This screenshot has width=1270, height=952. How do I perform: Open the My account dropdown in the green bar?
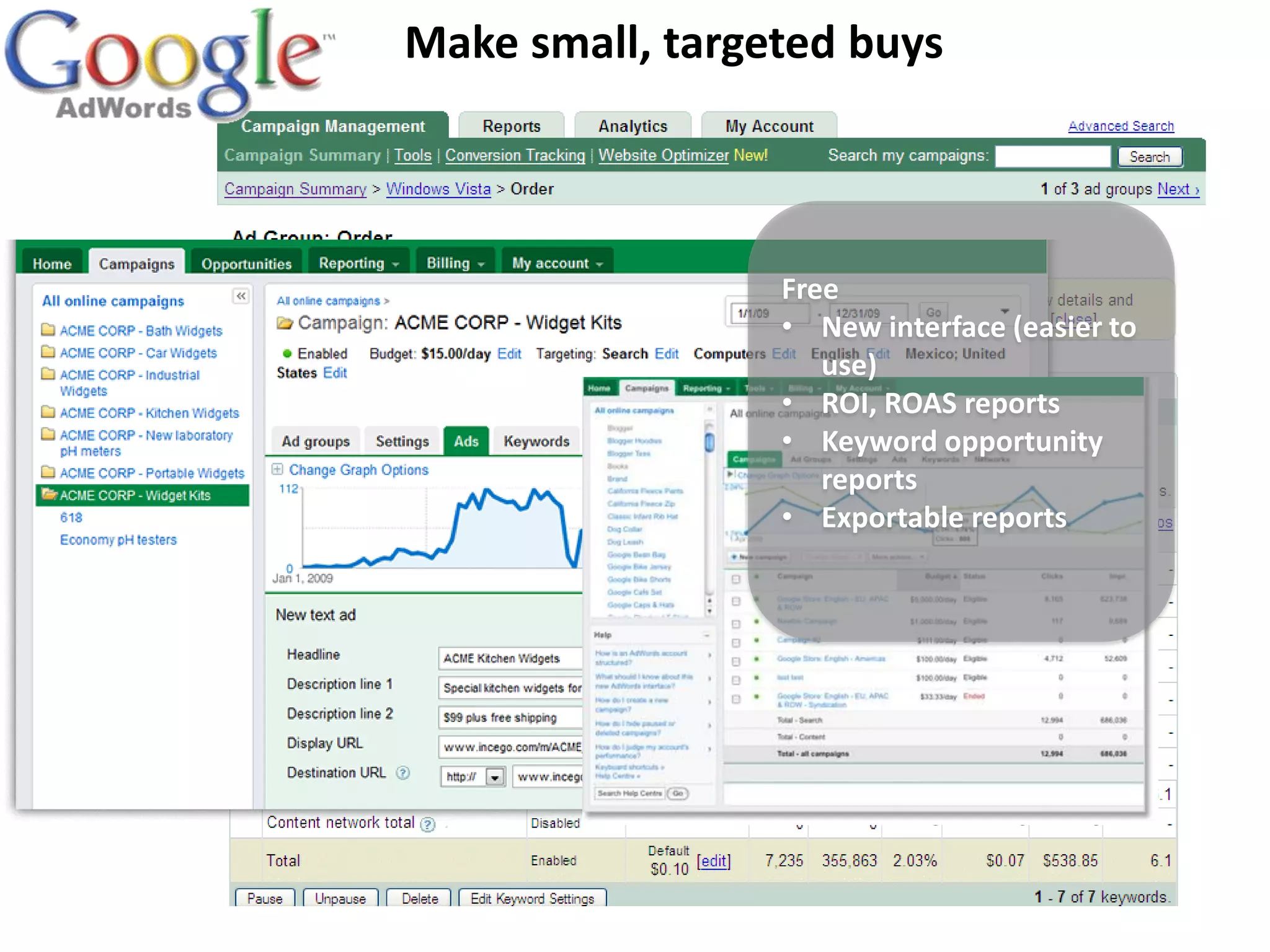(x=557, y=263)
